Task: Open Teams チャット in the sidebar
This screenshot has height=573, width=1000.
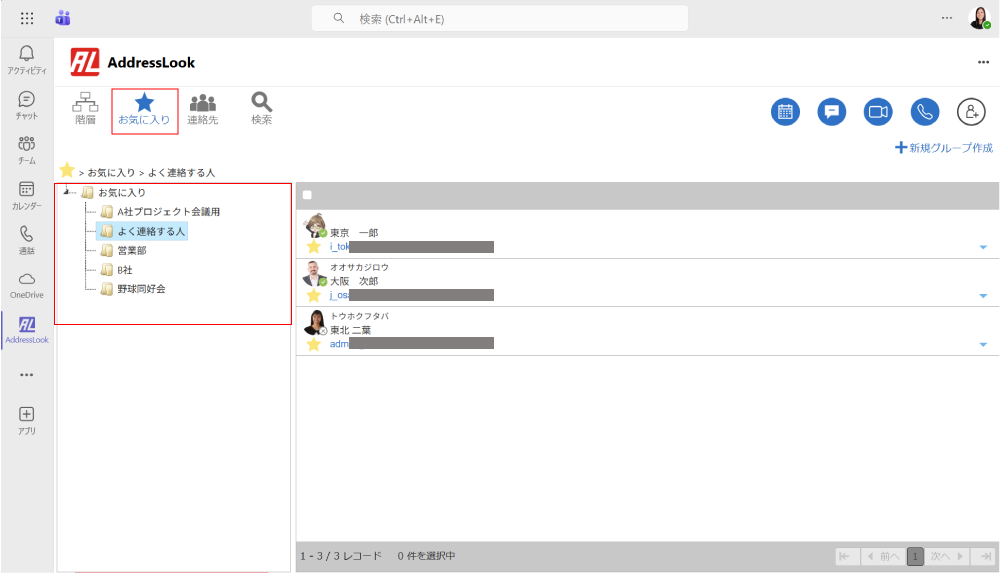Action: click(27, 105)
